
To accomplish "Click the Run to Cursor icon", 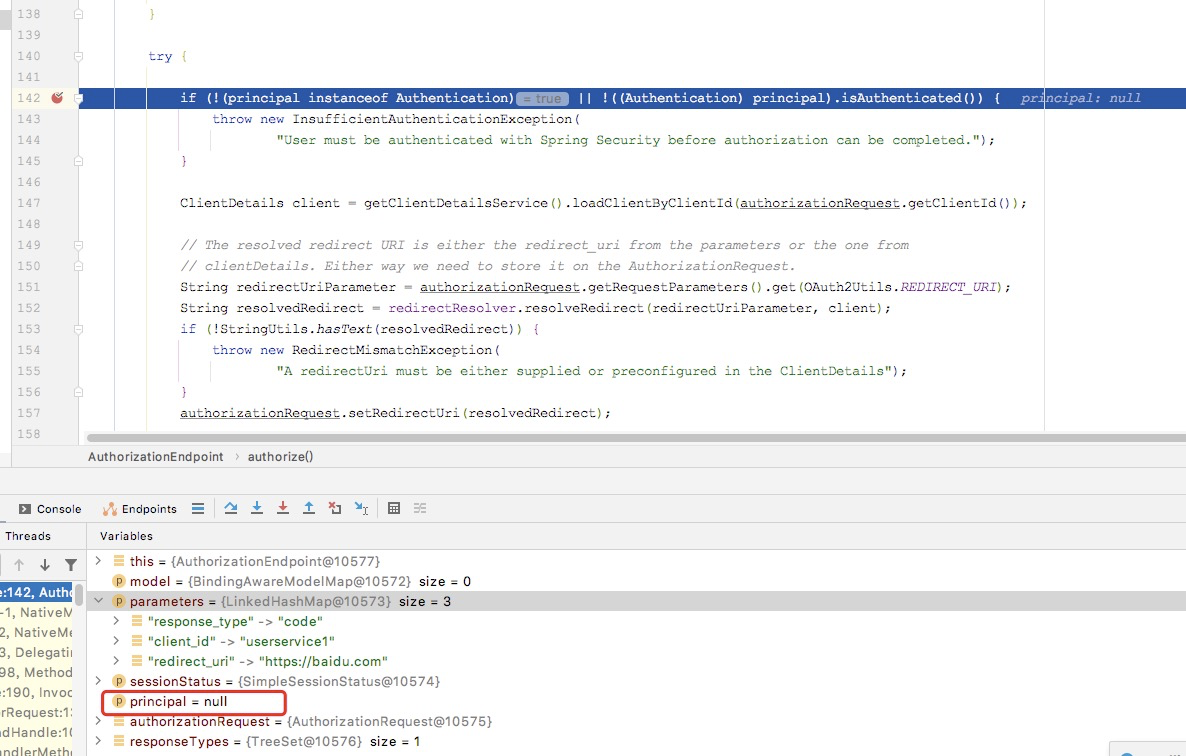I will [x=361, y=508].
